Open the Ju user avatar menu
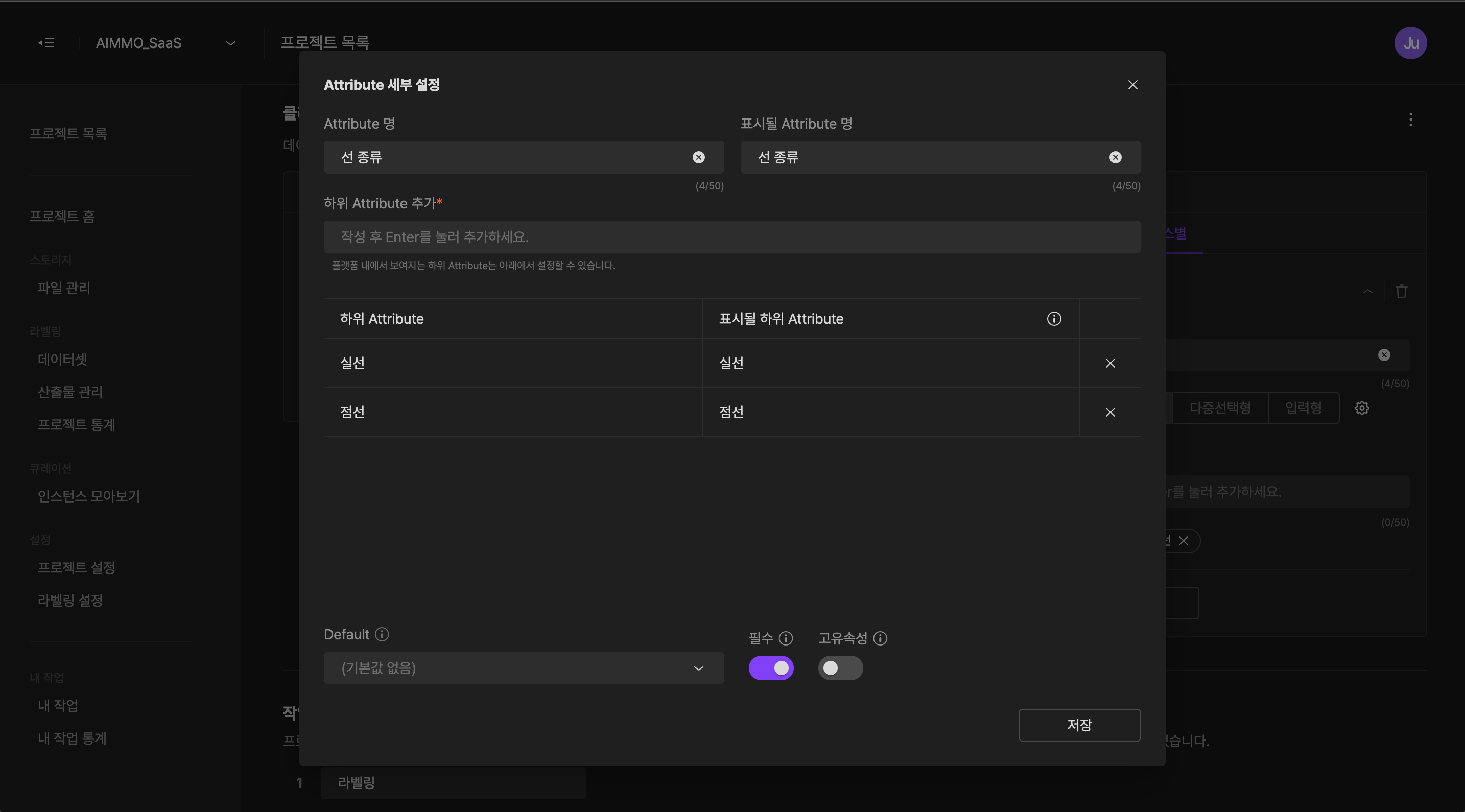1465x812 pixels. 1410,43
